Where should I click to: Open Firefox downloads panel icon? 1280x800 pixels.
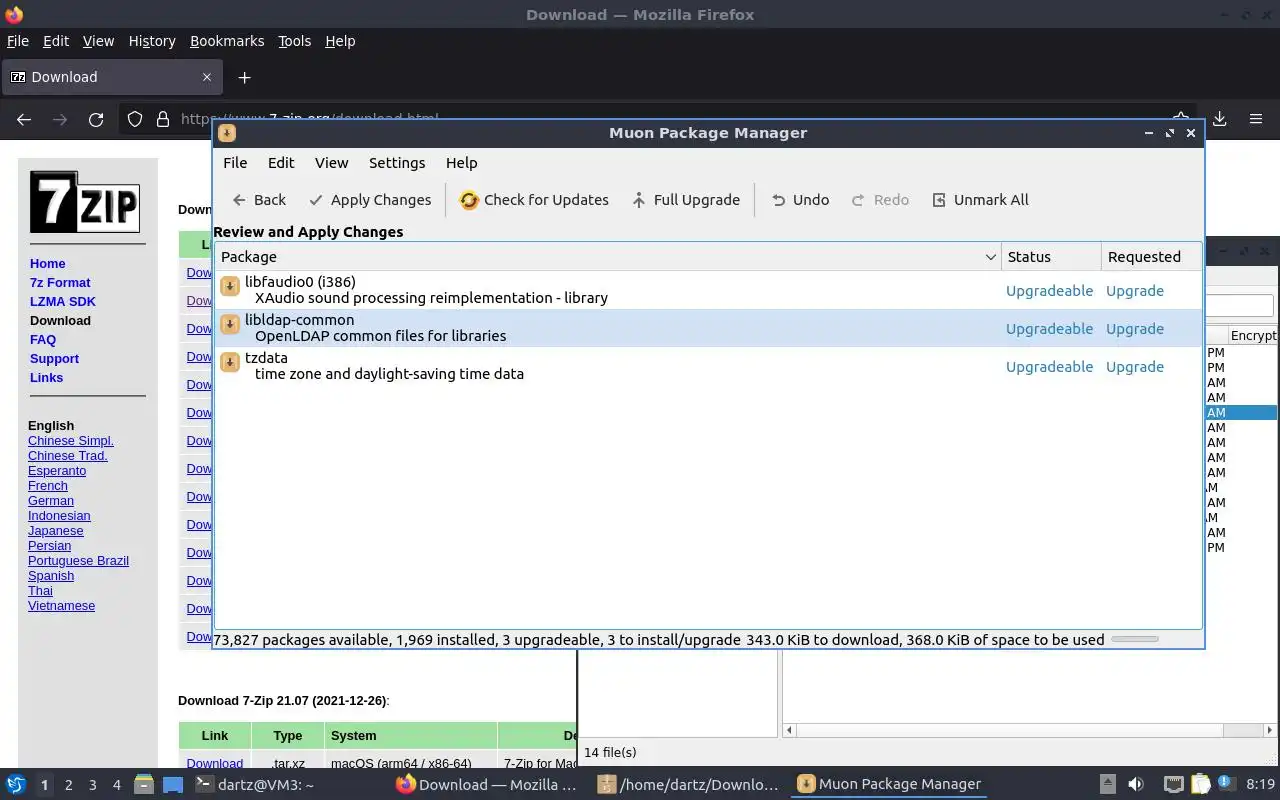(1219, 119)
